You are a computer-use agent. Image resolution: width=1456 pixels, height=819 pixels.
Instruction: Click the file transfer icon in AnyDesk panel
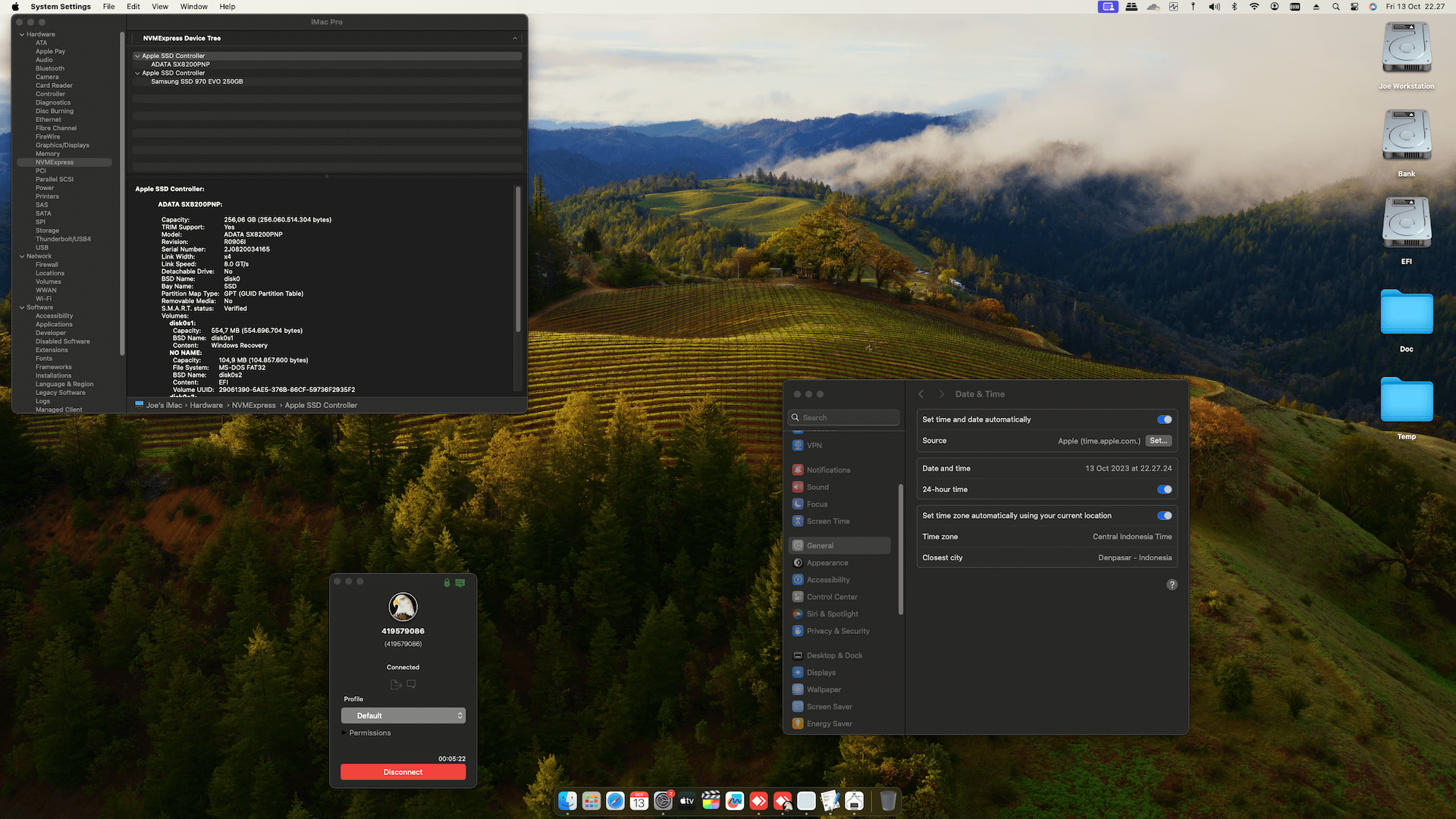pos(395,684)
